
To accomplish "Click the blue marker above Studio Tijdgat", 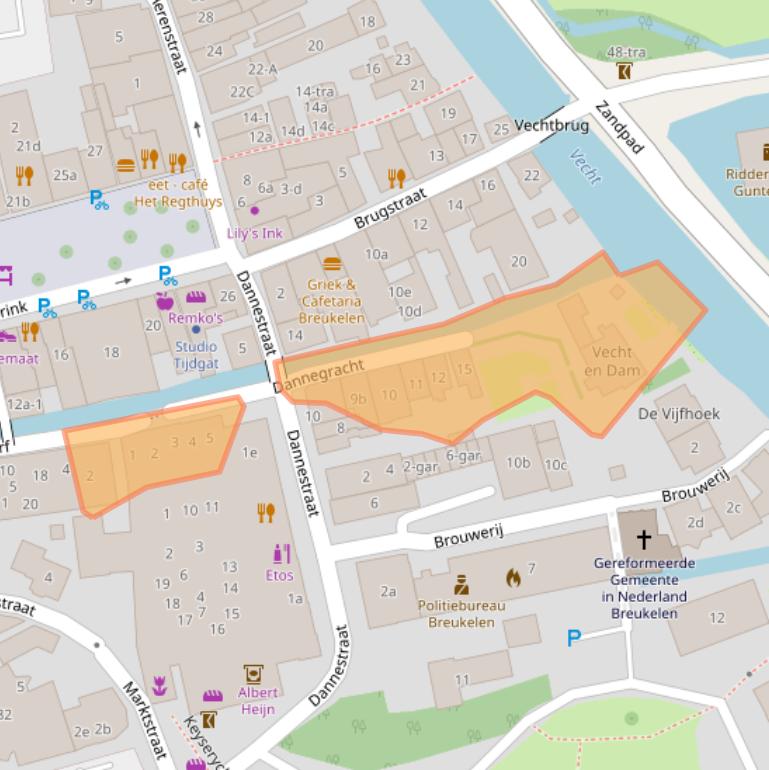I will point(195,329).
